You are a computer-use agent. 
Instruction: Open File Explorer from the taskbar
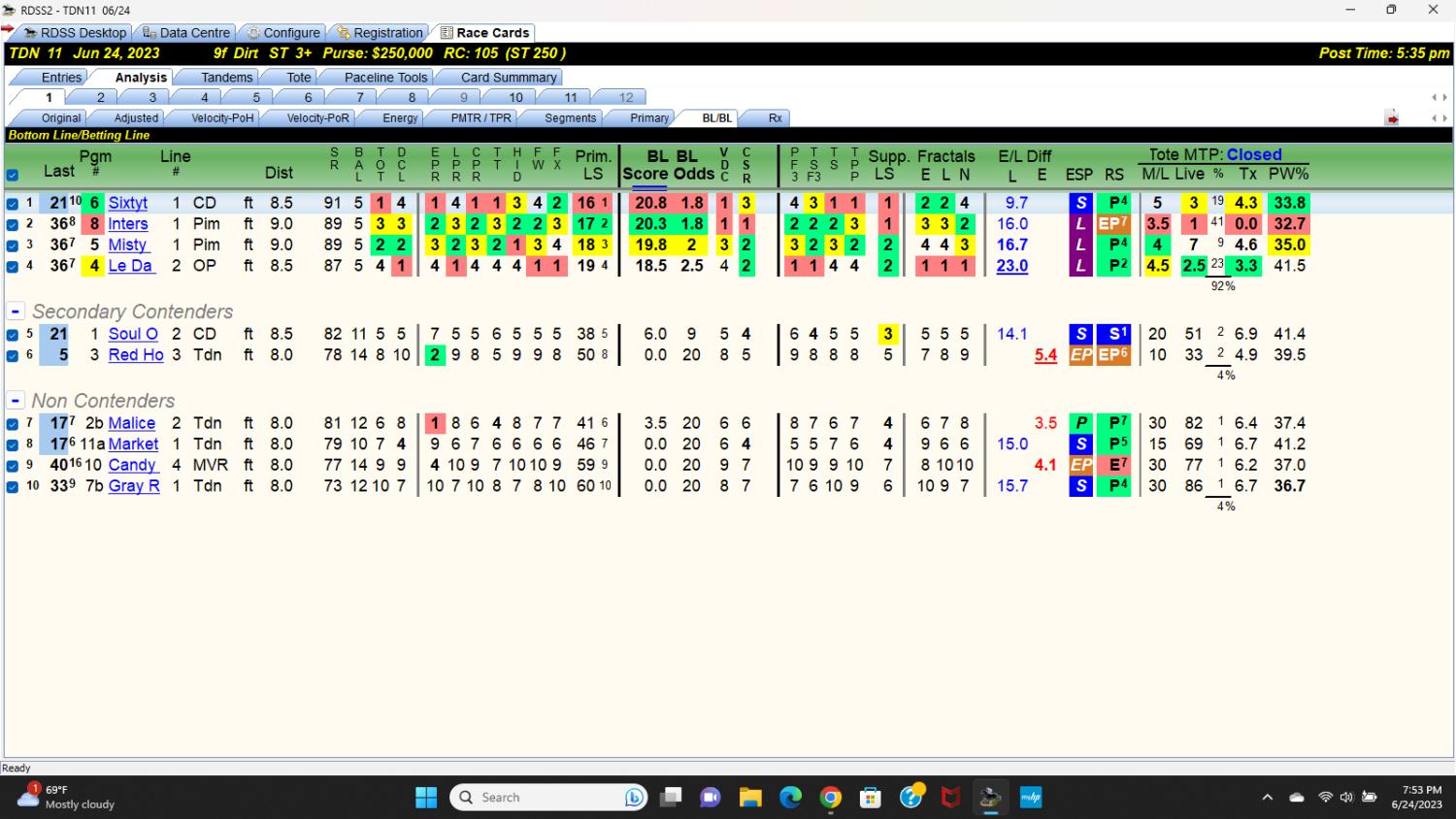click(750, 798)
